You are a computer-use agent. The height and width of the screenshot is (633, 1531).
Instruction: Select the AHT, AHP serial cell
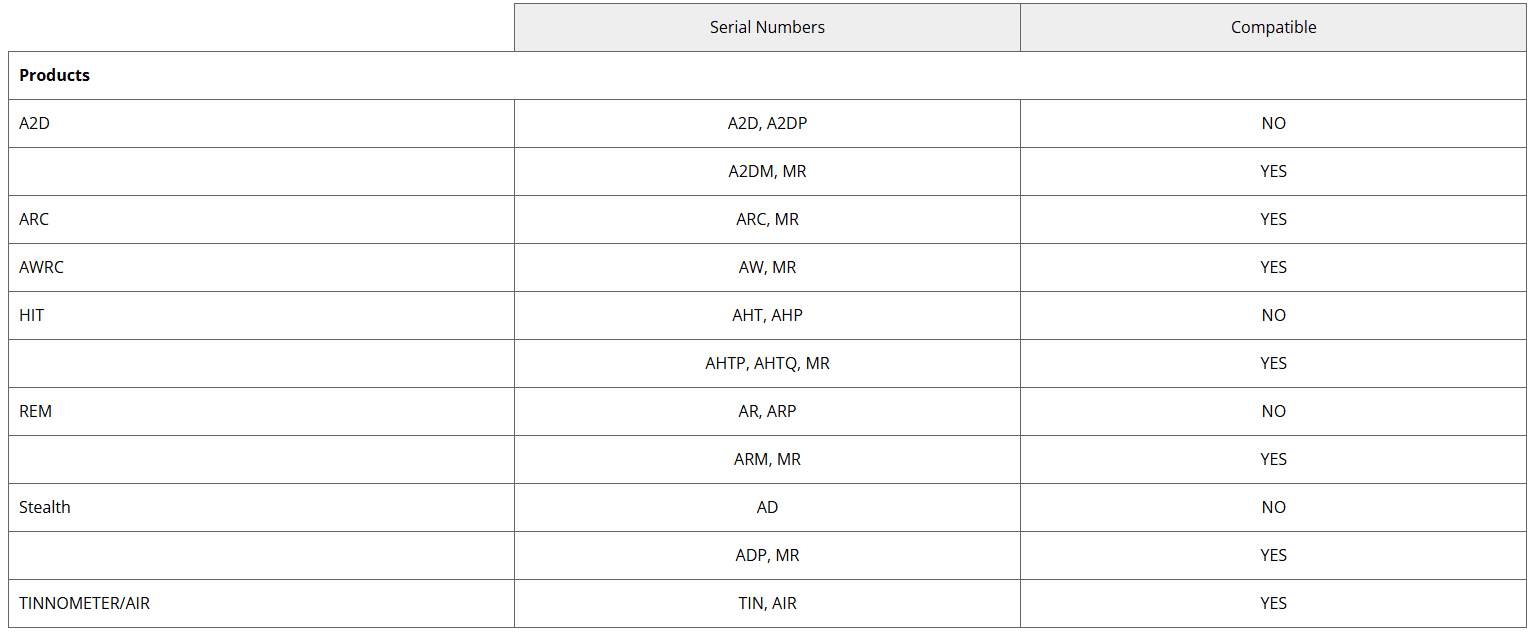point(767,316)
